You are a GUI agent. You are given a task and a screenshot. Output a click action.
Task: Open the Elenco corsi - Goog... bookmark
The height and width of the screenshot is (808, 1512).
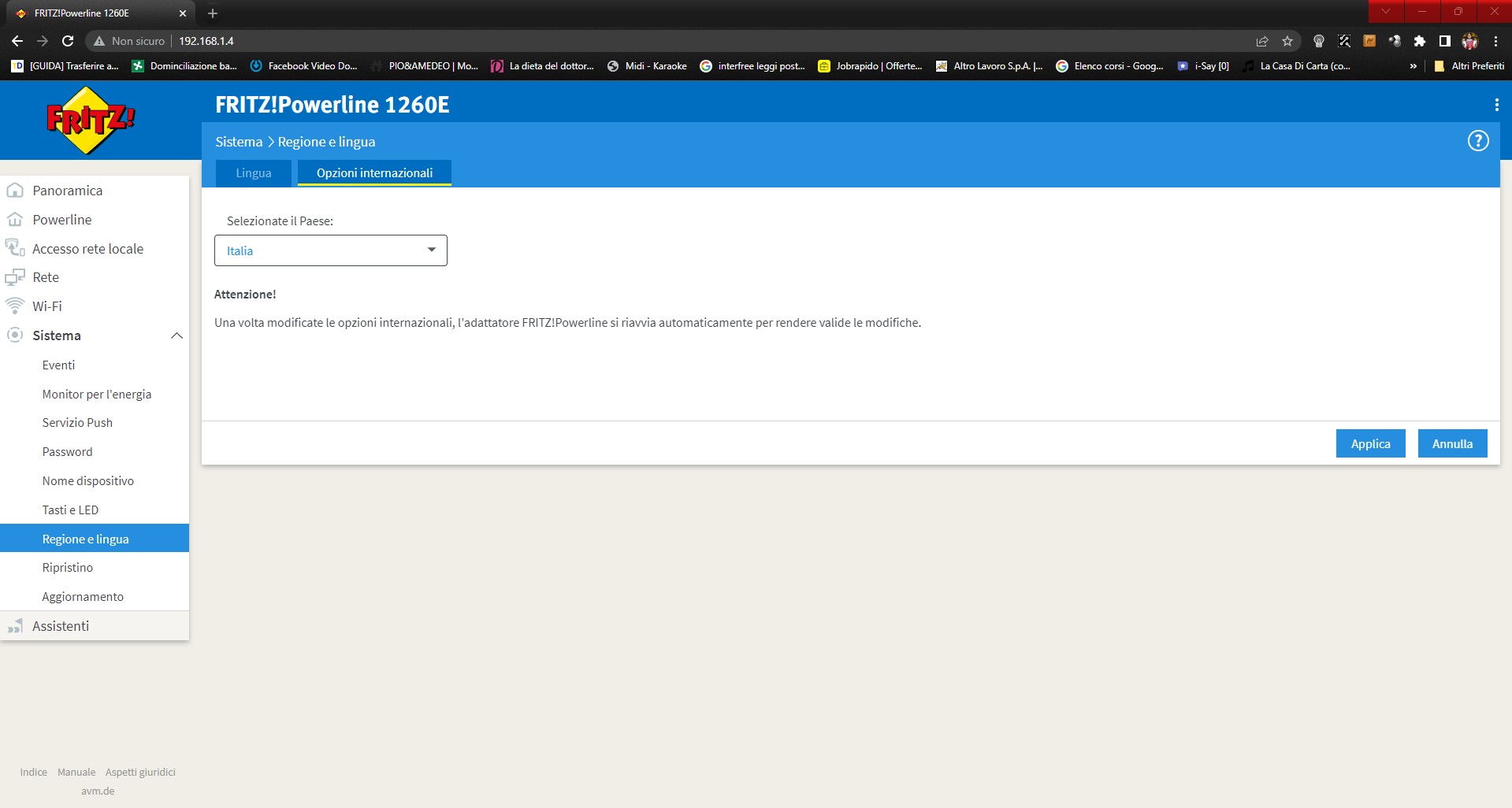1109,66
